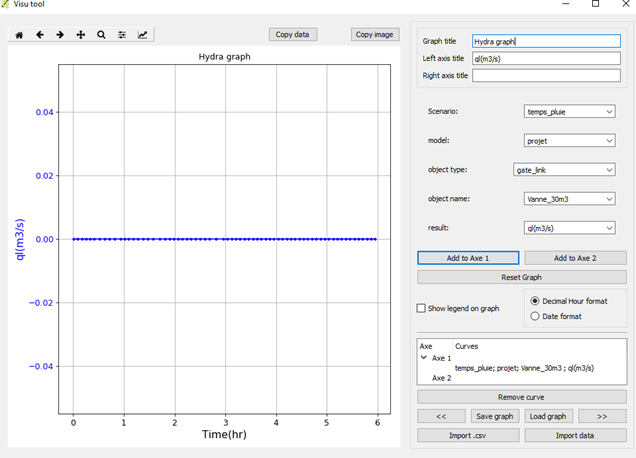636x458 pixels.
Task: Click the blue flow curve on the plot
Action: (225, 239)
